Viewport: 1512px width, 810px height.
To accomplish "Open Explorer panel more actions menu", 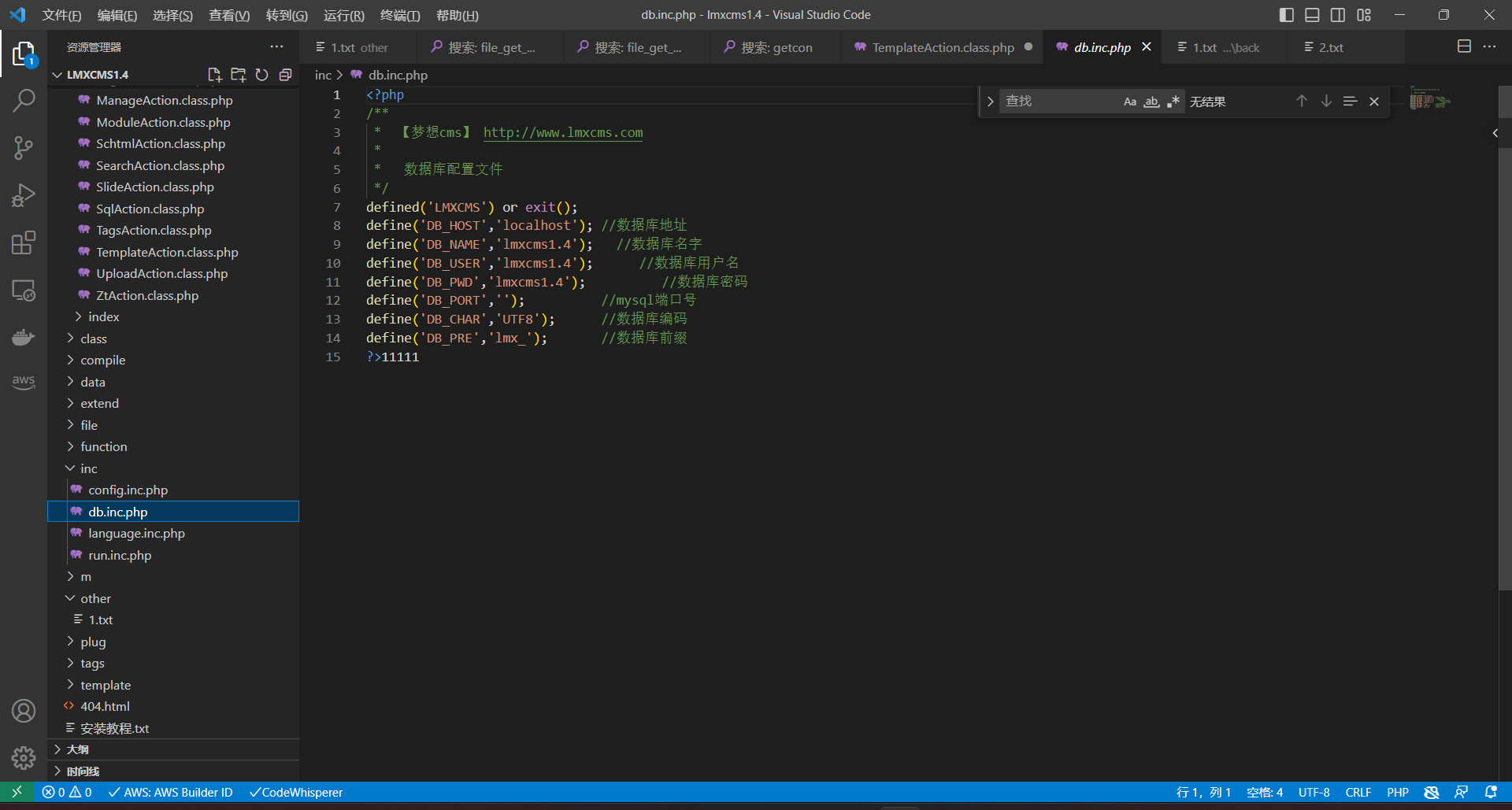I will [x=276, y=47].
